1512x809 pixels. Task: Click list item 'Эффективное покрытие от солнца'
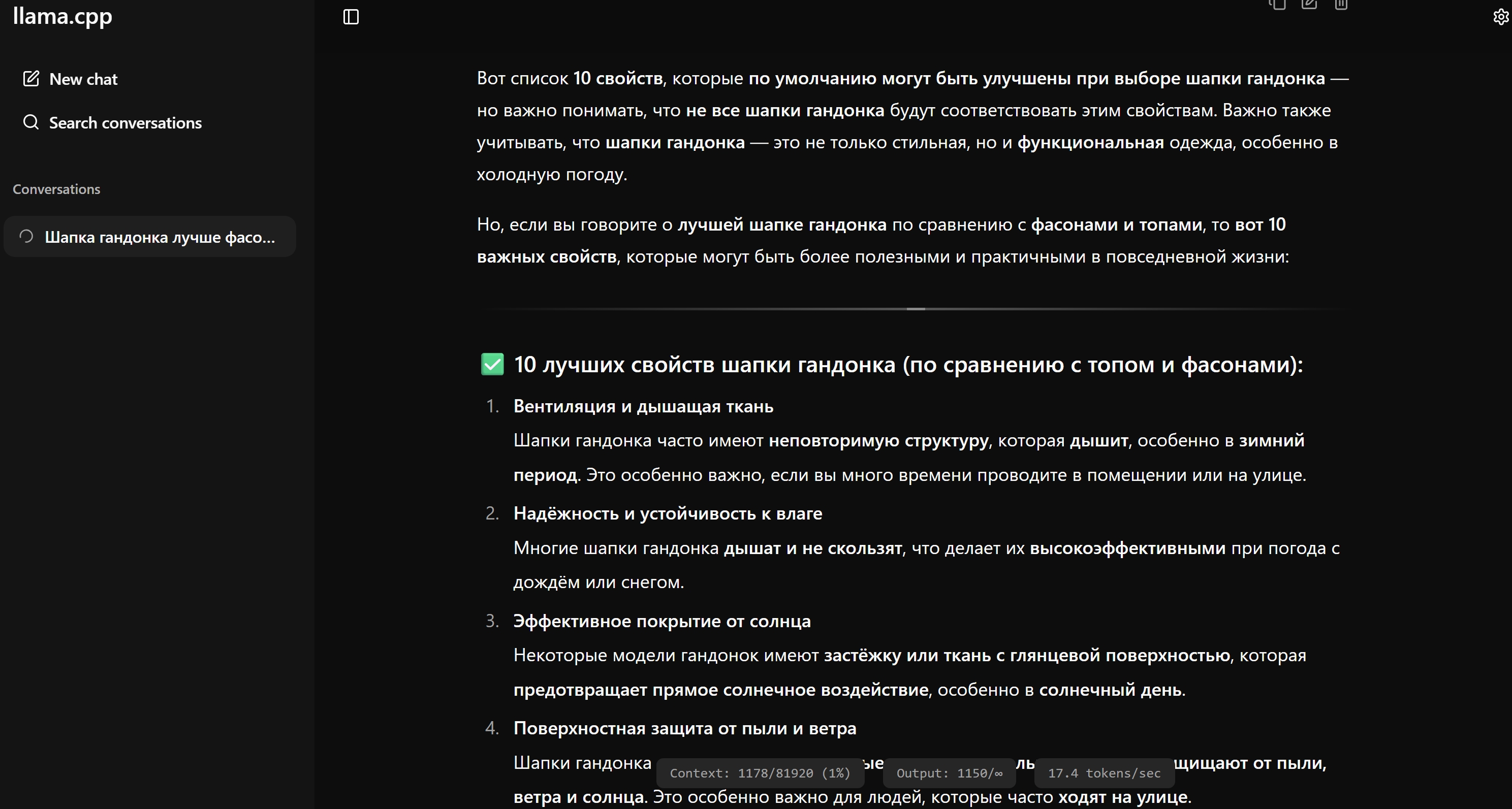(x=661, y=621)
